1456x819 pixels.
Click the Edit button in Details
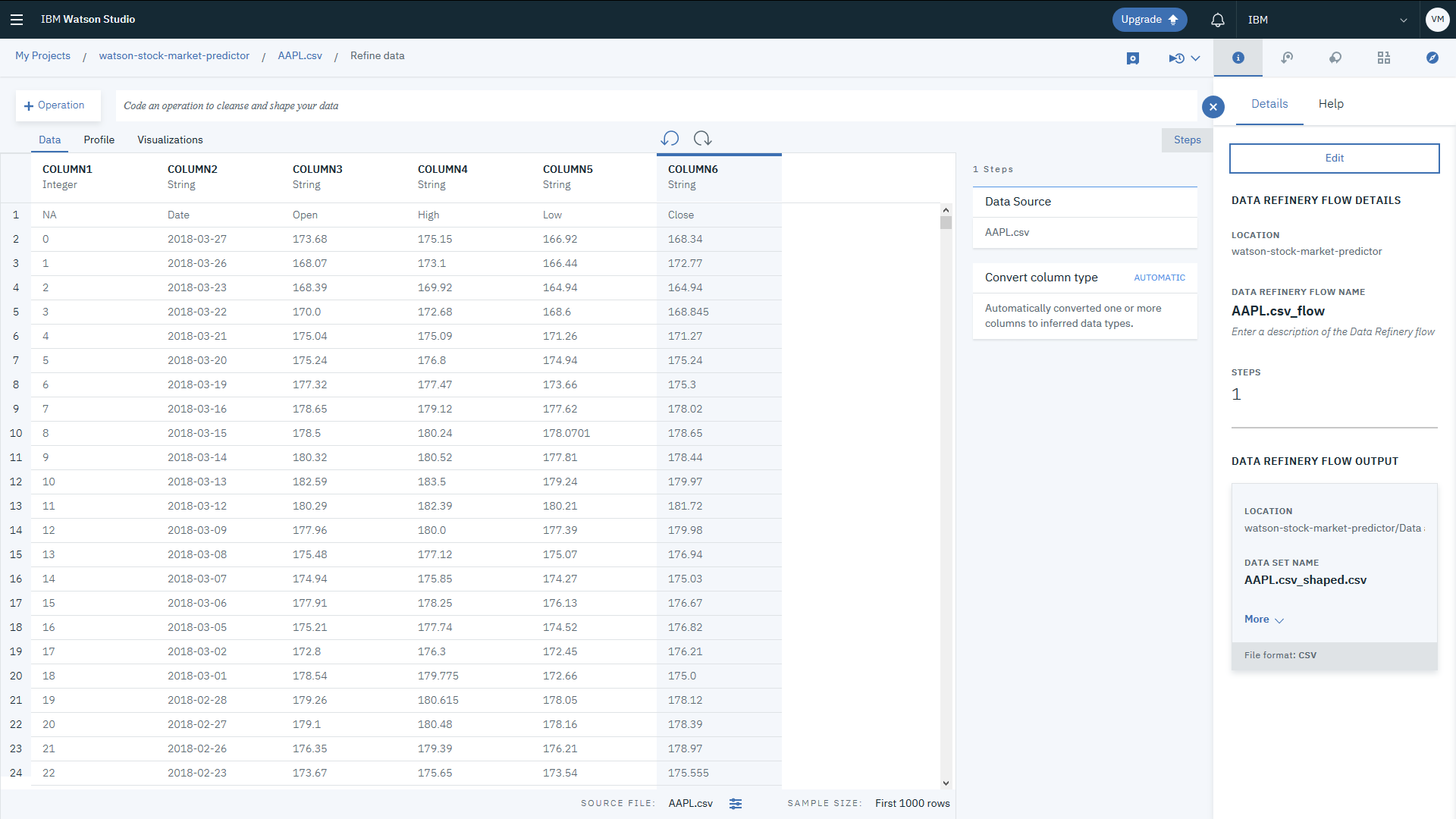[1334, 158]
